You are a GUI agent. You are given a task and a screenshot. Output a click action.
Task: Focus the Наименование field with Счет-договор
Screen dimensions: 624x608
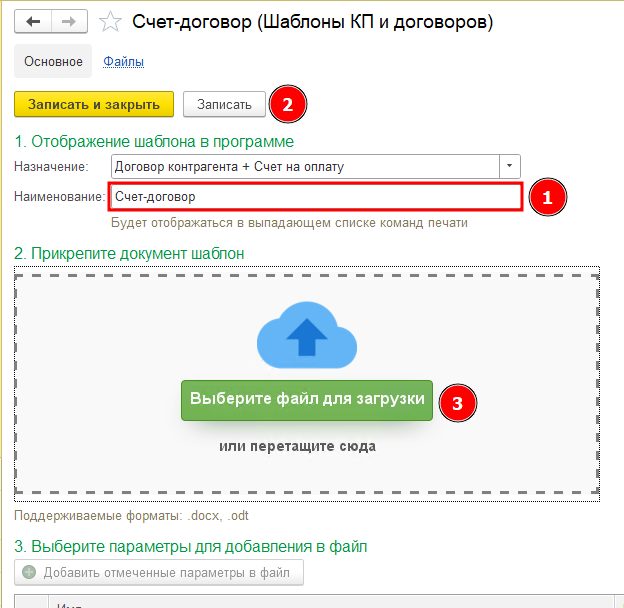tap(316, 197)
